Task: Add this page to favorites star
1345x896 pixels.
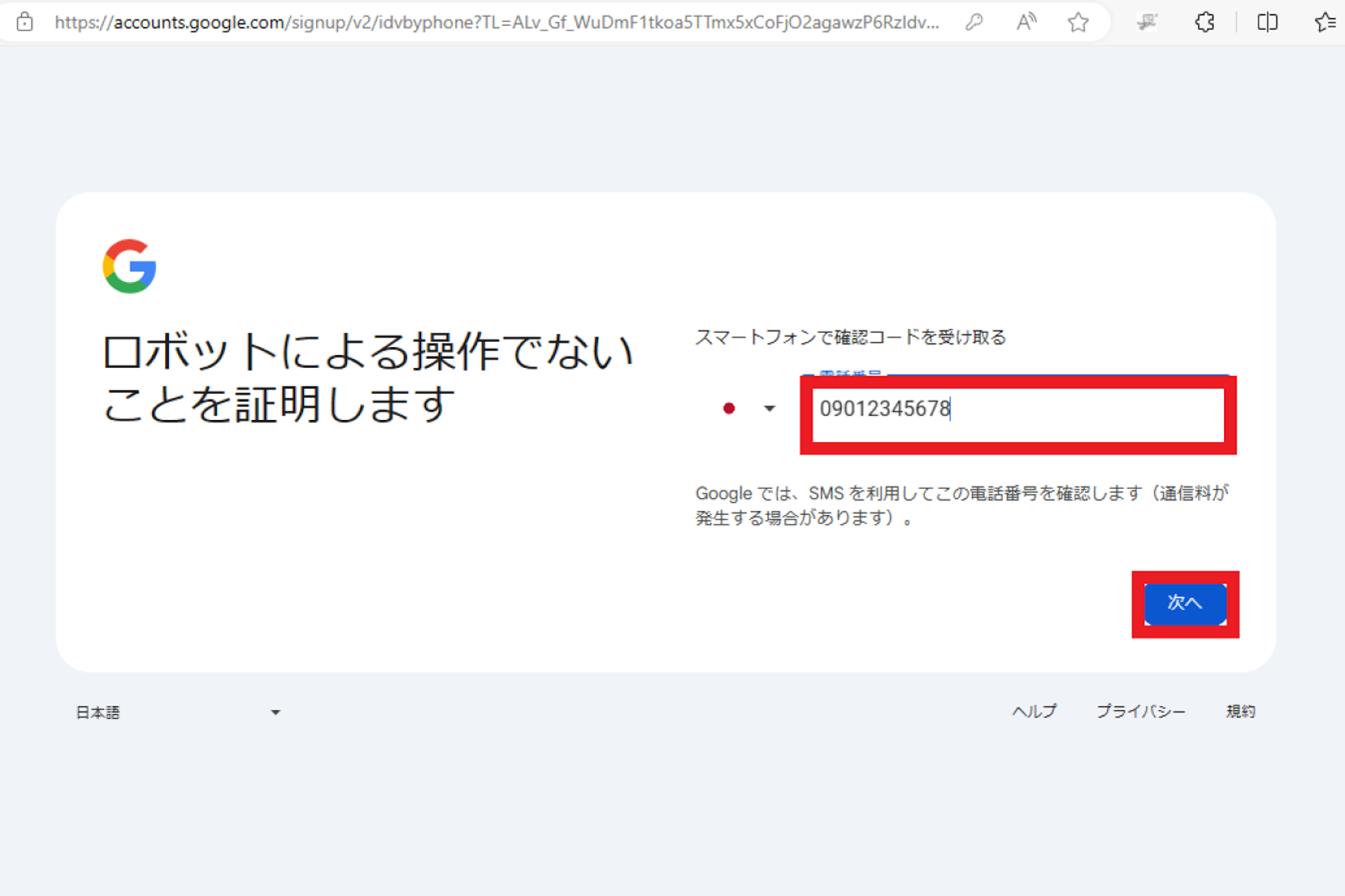Action: click(1078, 22)
